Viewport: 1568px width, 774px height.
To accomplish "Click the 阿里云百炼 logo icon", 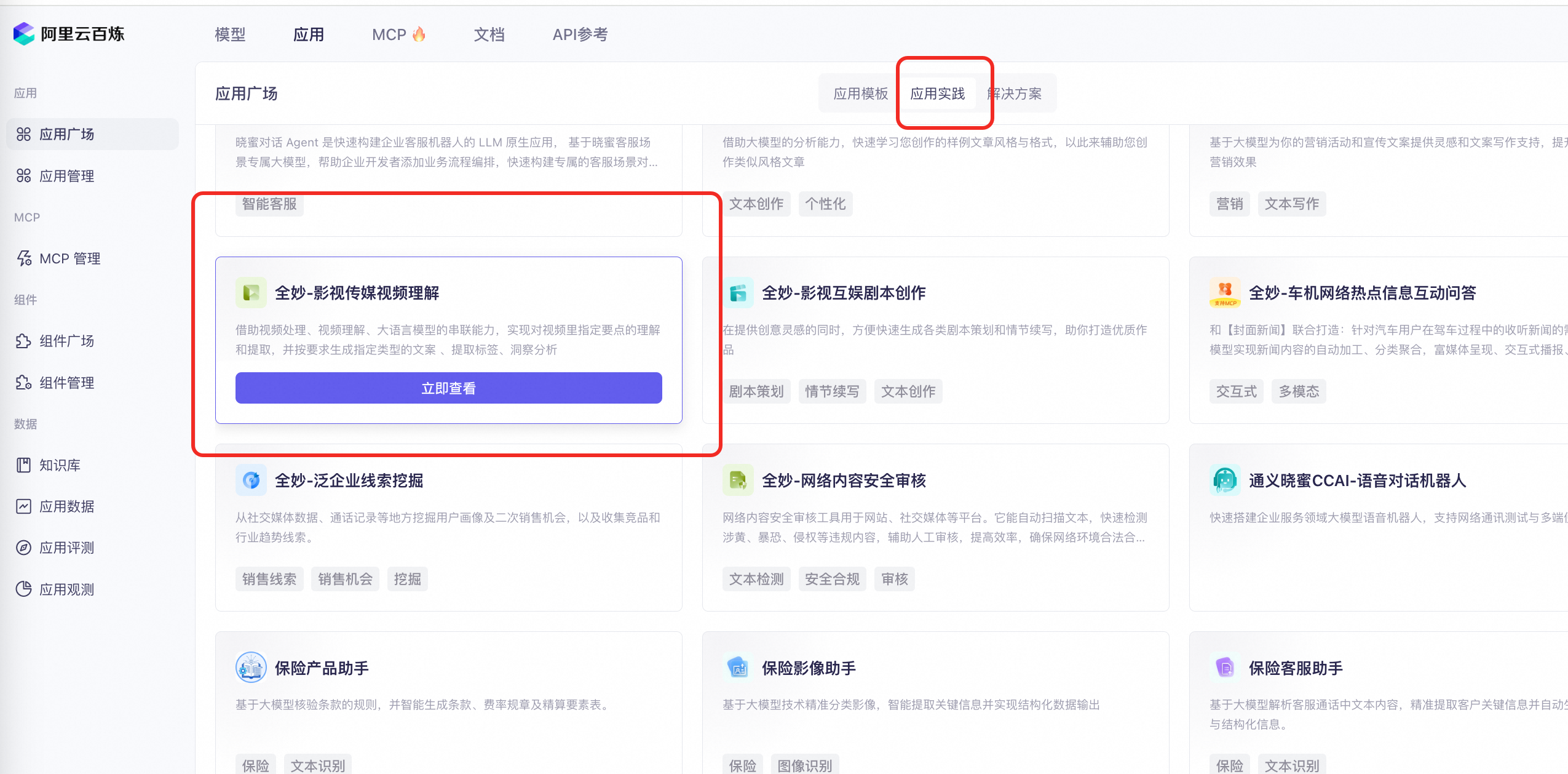I will 24,34.
